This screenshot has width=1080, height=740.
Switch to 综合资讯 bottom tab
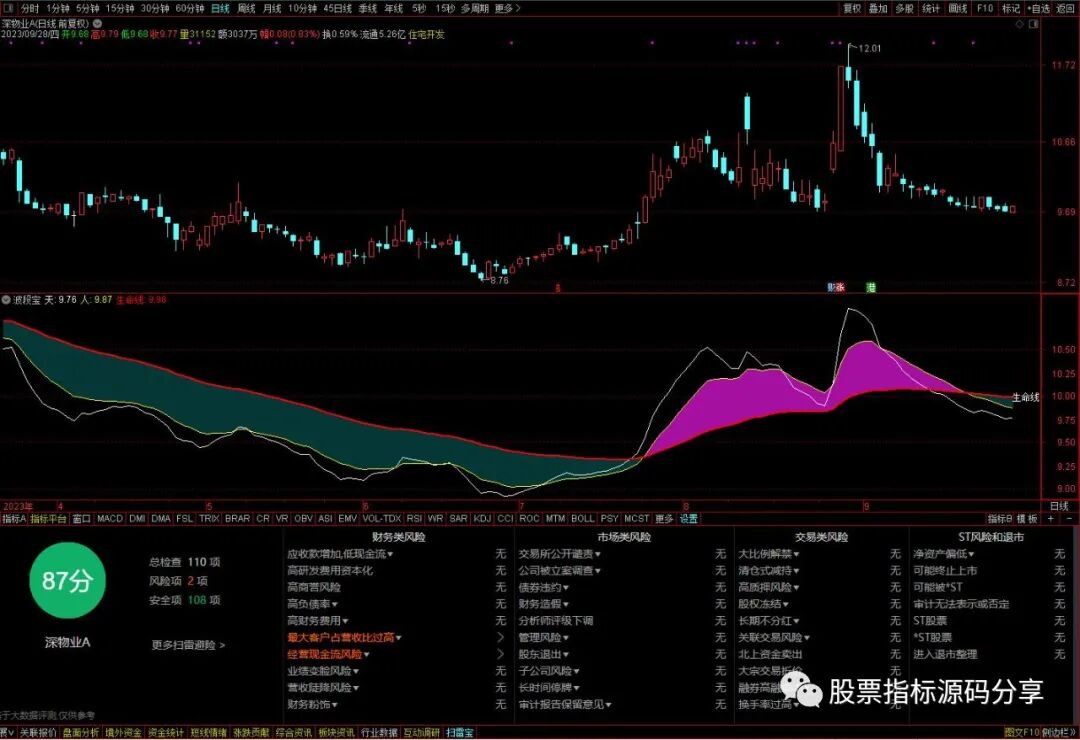pyautogui.click(x=294, y=733)
